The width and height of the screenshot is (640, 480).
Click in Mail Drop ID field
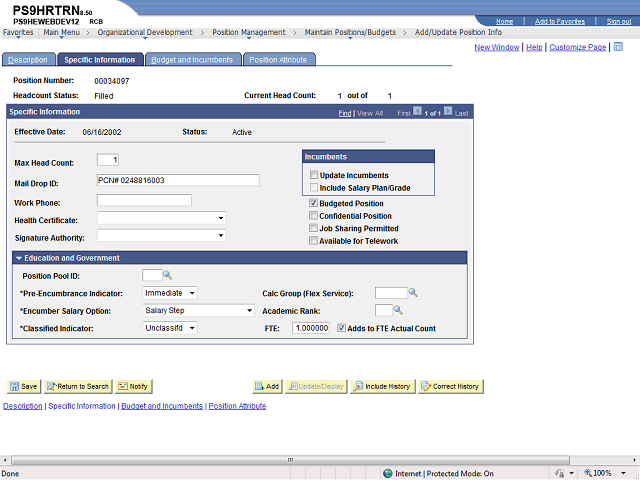click(x=178, y=180)
